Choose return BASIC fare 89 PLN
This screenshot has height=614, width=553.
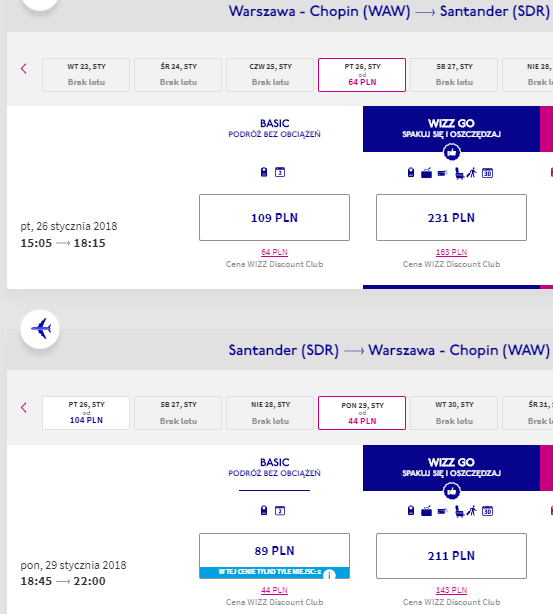274,555
